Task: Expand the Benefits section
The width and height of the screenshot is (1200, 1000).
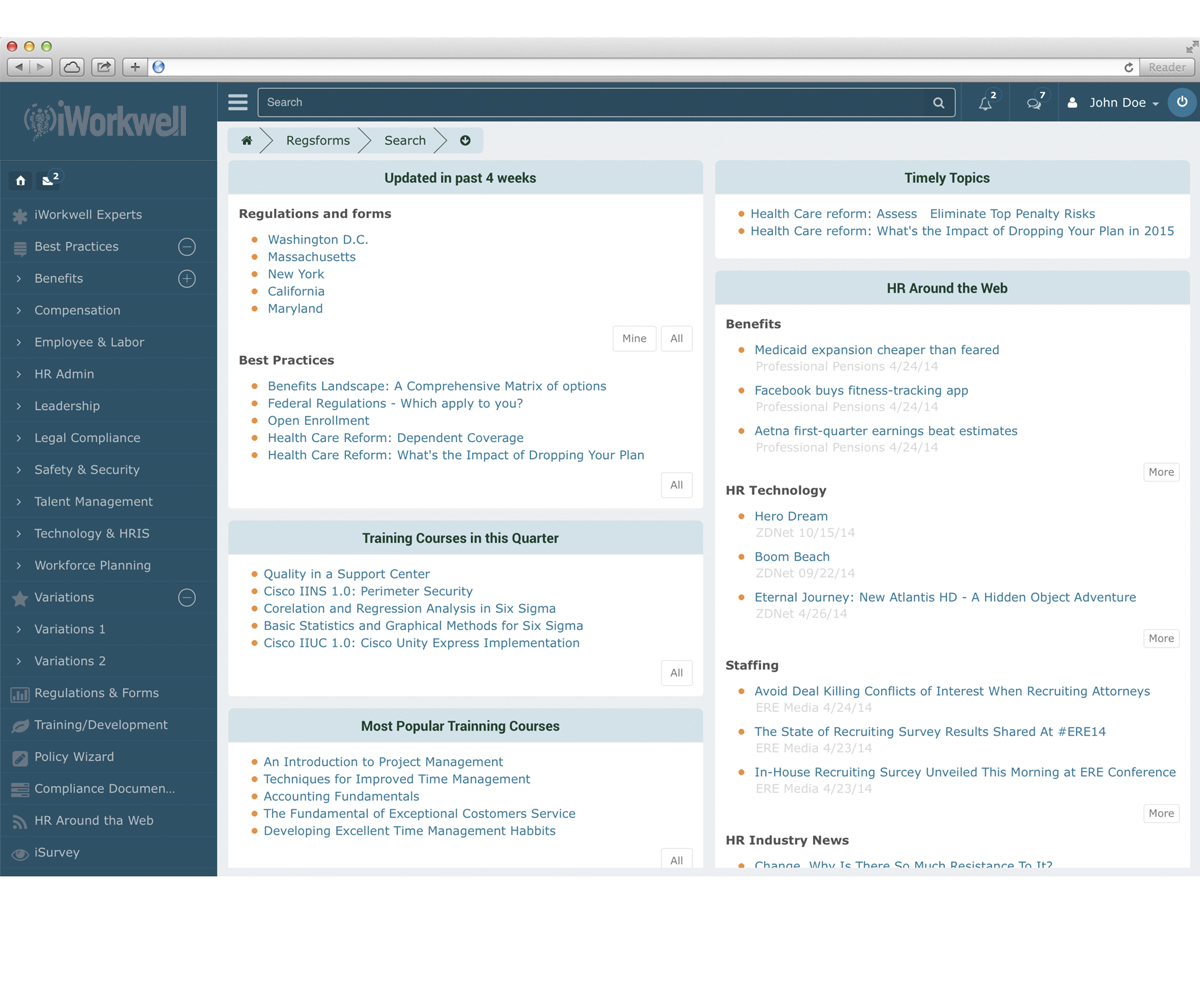Action: (187, 279)
